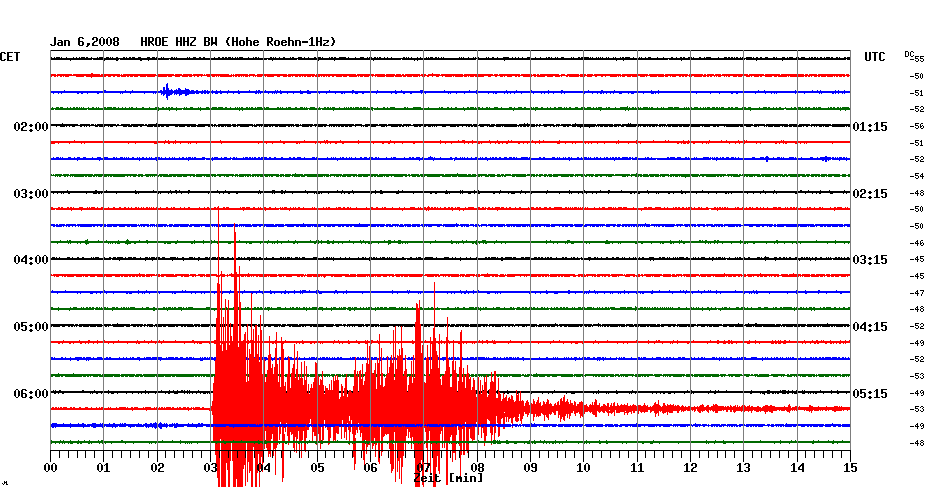Click the "04:15" UTC row label
This screenshot has height=494, width=930.
point(870,327)
